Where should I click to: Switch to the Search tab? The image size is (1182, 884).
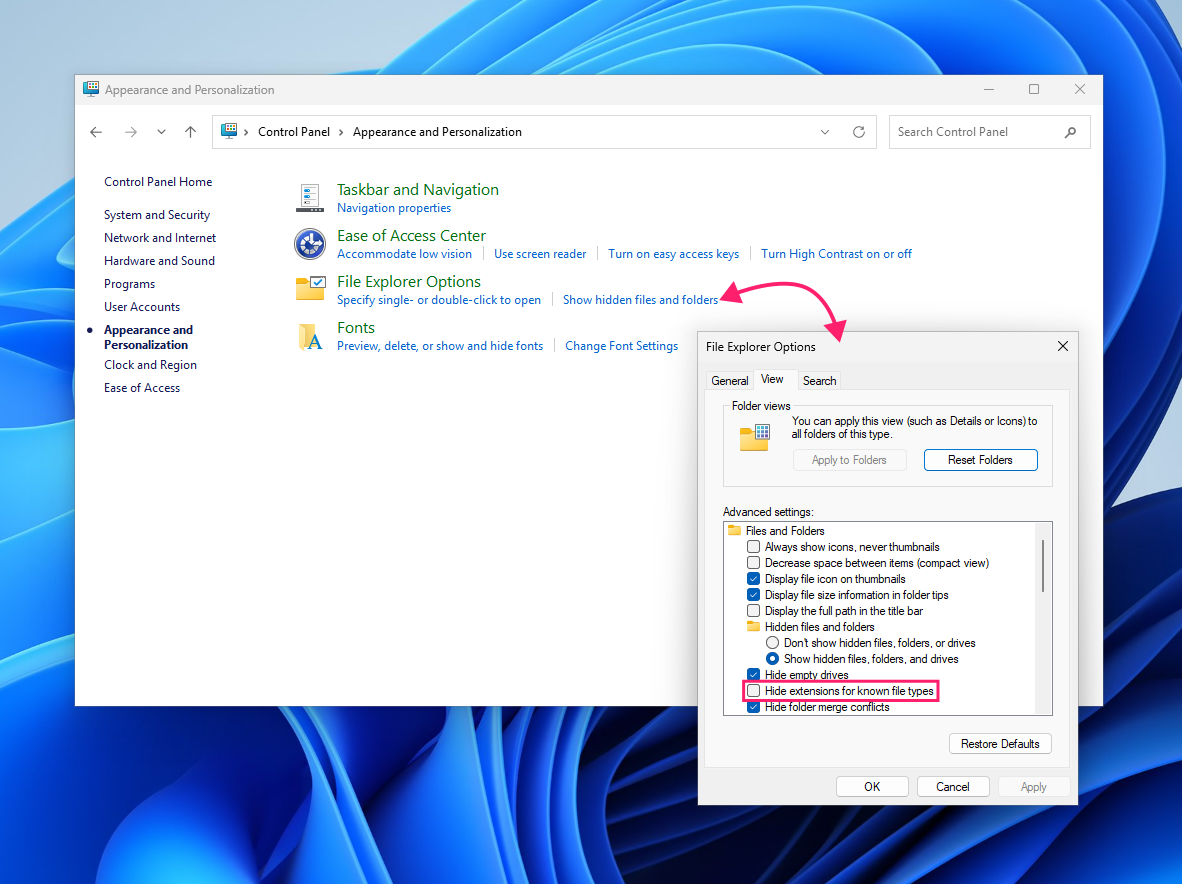pyautogui.click(x=819, y=381)
